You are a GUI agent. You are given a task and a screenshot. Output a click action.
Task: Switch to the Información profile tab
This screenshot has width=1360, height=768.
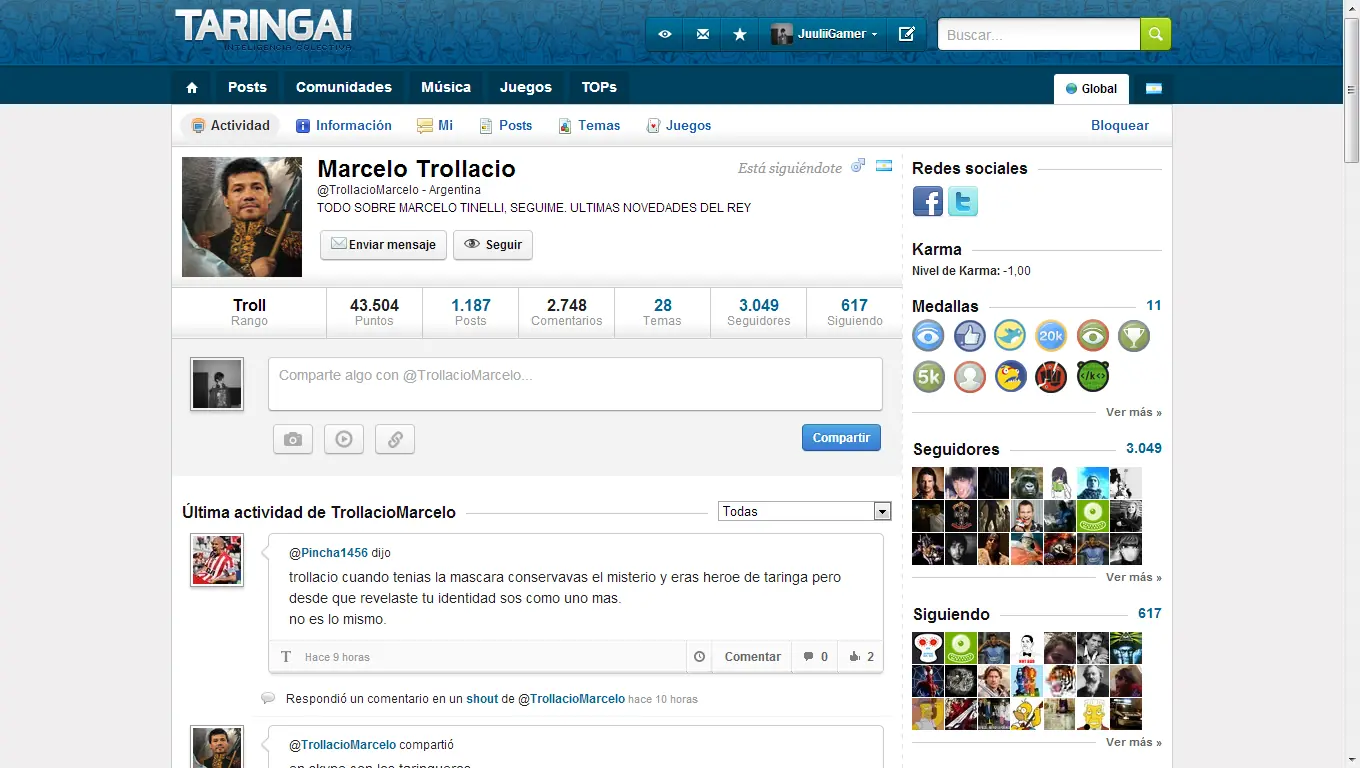pyautogui.click(x=344, y=125)
